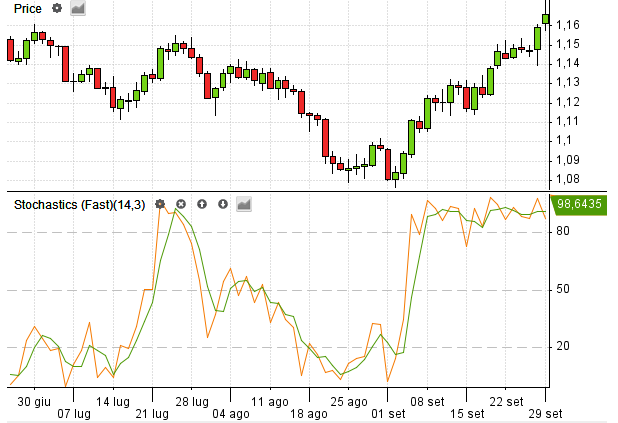The height and width of the screenshot is (423, 618).
Task: Open Price chart settings gear
Action: click(x=57, y=8)
